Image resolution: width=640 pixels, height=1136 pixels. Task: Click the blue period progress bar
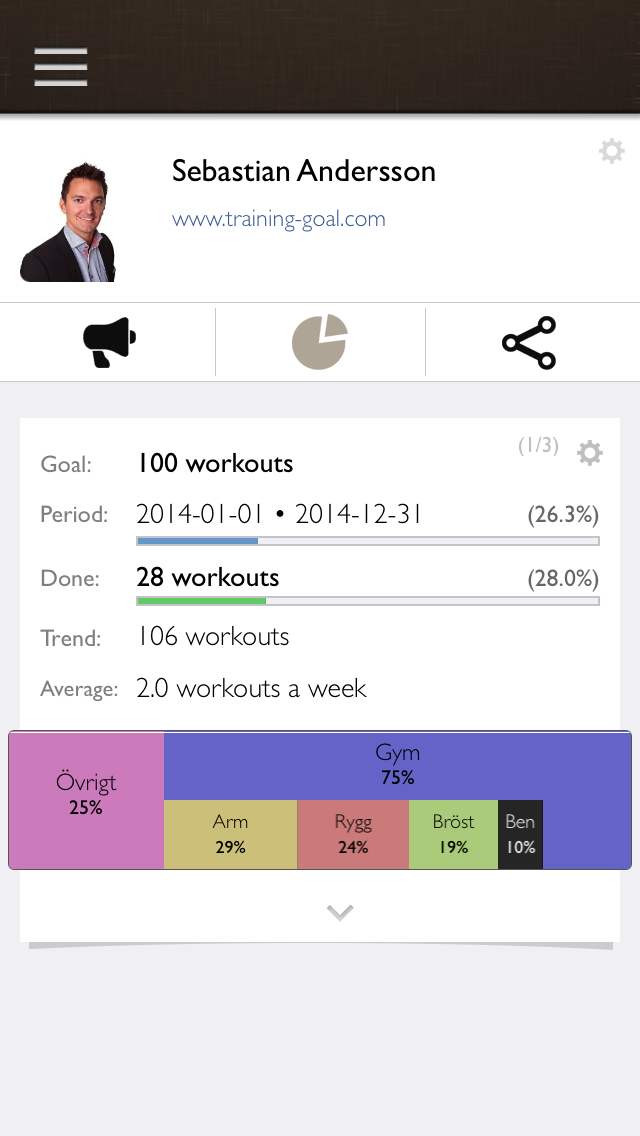click(367, 541)
